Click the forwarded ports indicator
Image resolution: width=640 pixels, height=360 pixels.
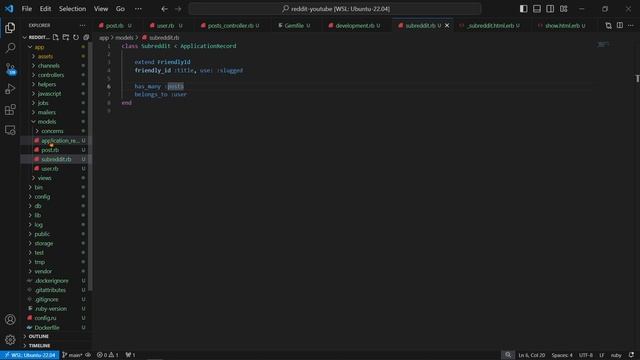pos(130,355)
